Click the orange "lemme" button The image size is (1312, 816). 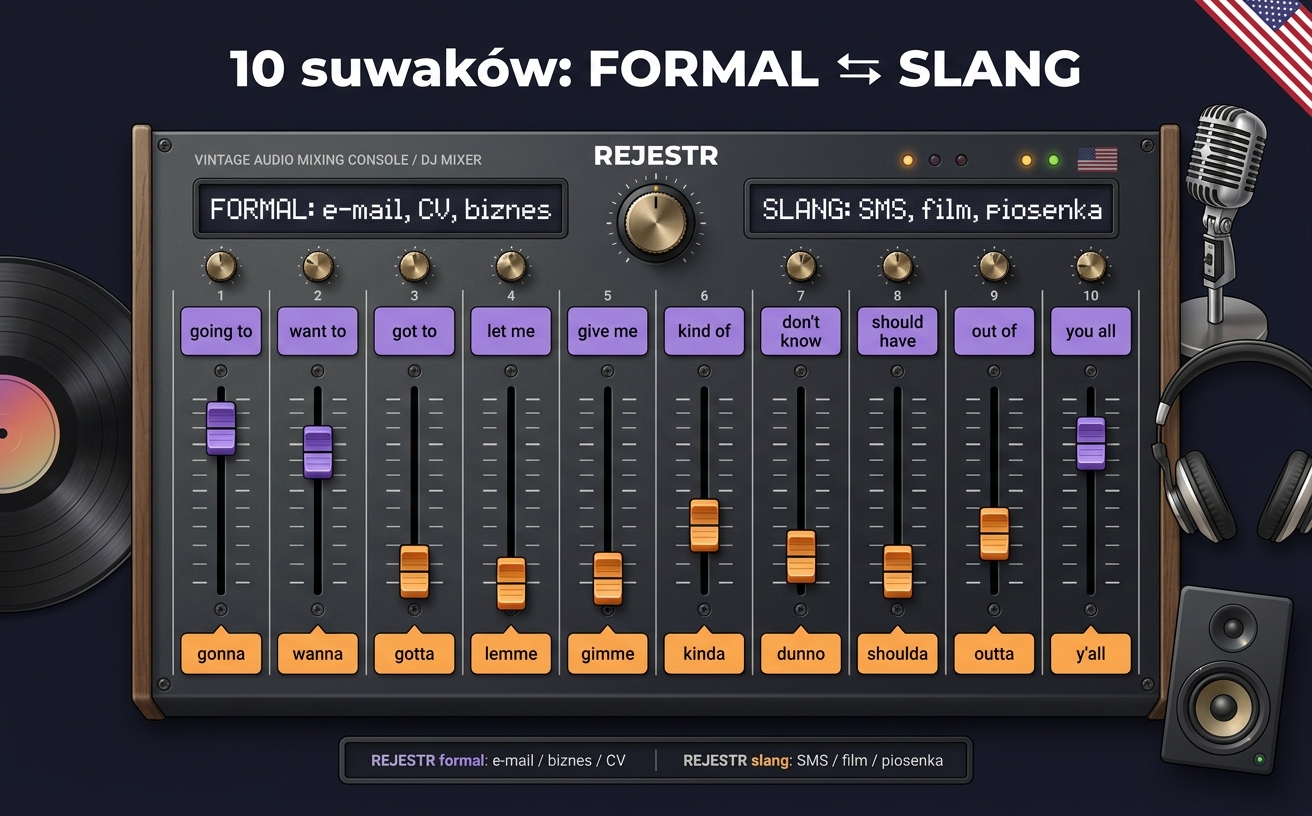pos(511,653)
